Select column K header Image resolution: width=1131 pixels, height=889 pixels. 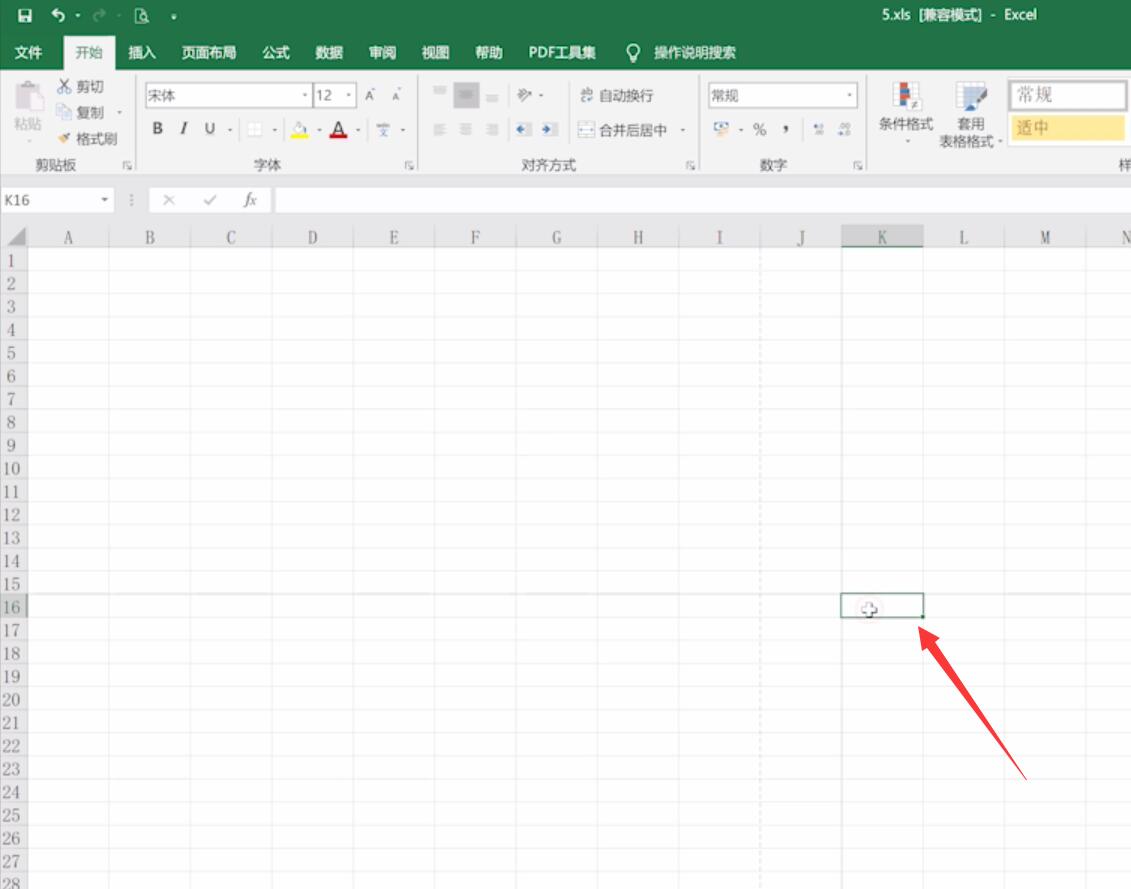882,237
